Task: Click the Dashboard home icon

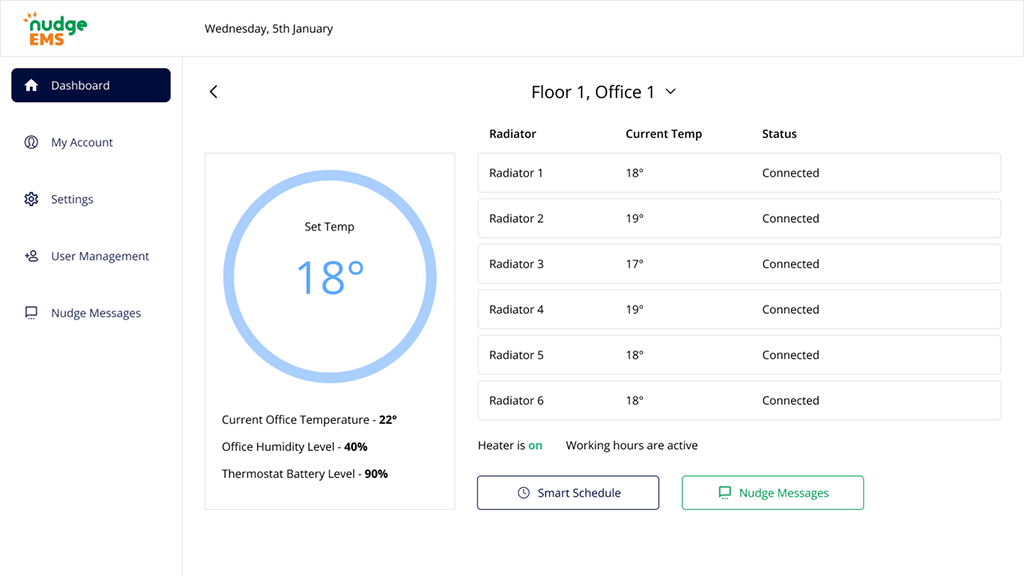Action: [x=31, y=86]
